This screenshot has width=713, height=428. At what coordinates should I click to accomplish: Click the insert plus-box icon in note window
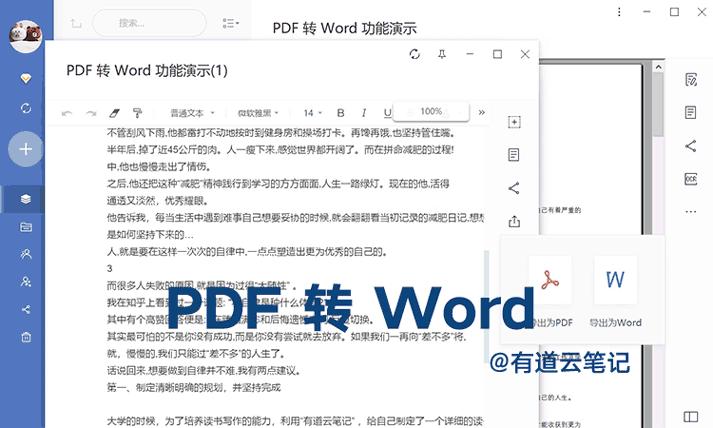click(x=514, y=122)
